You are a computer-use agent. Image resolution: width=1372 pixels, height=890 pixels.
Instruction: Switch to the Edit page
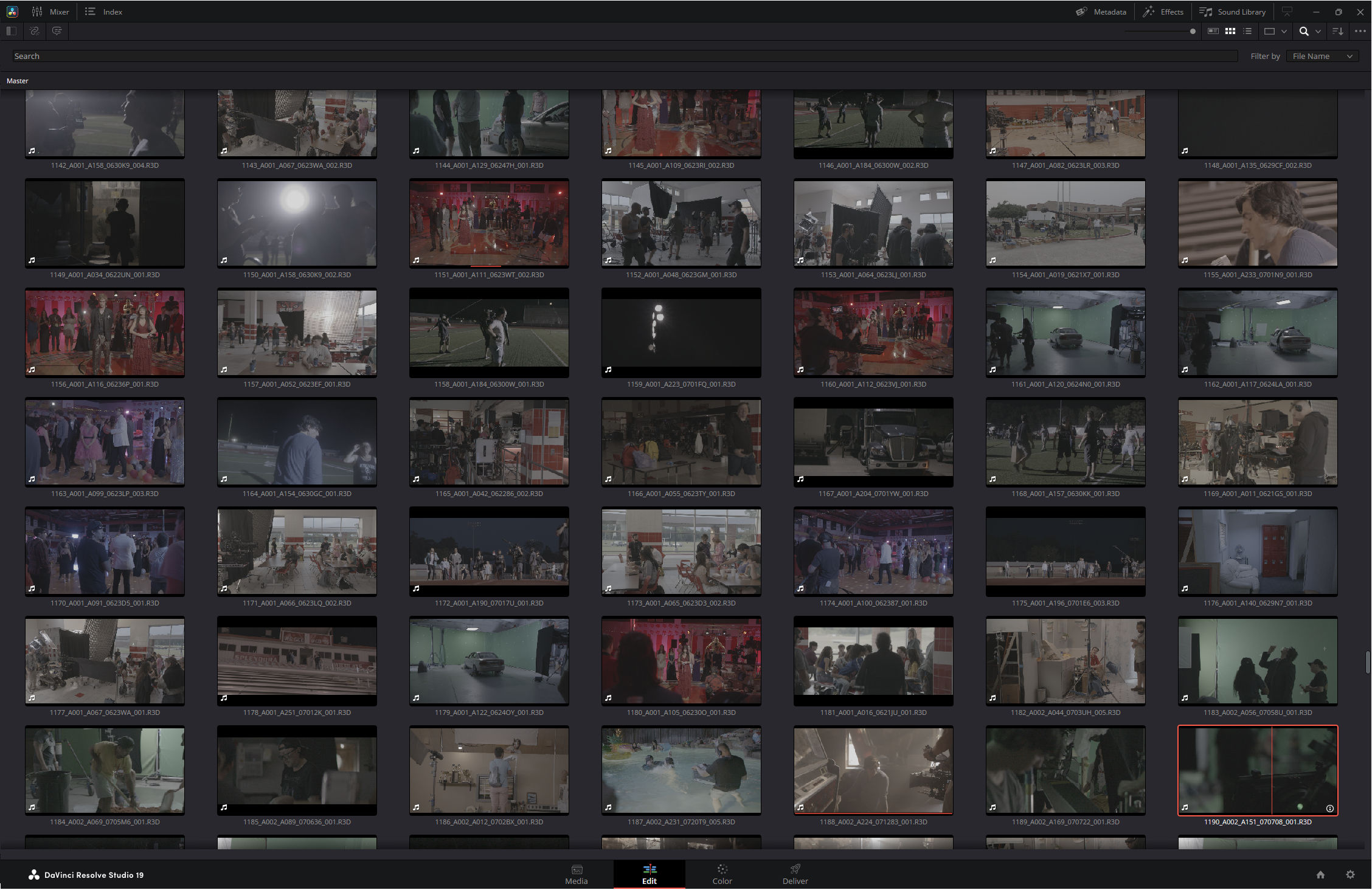(x=650, y=875)
